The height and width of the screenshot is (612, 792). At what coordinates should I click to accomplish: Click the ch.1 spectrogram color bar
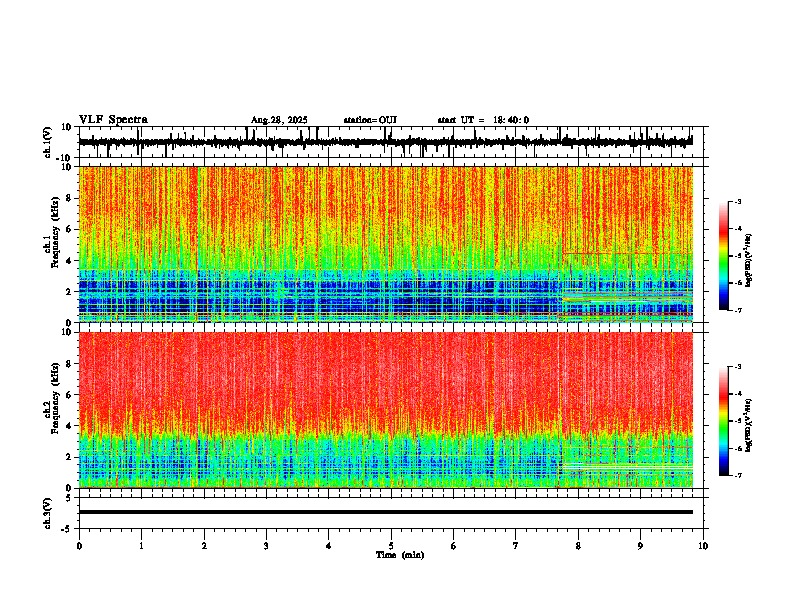(723, 256)
